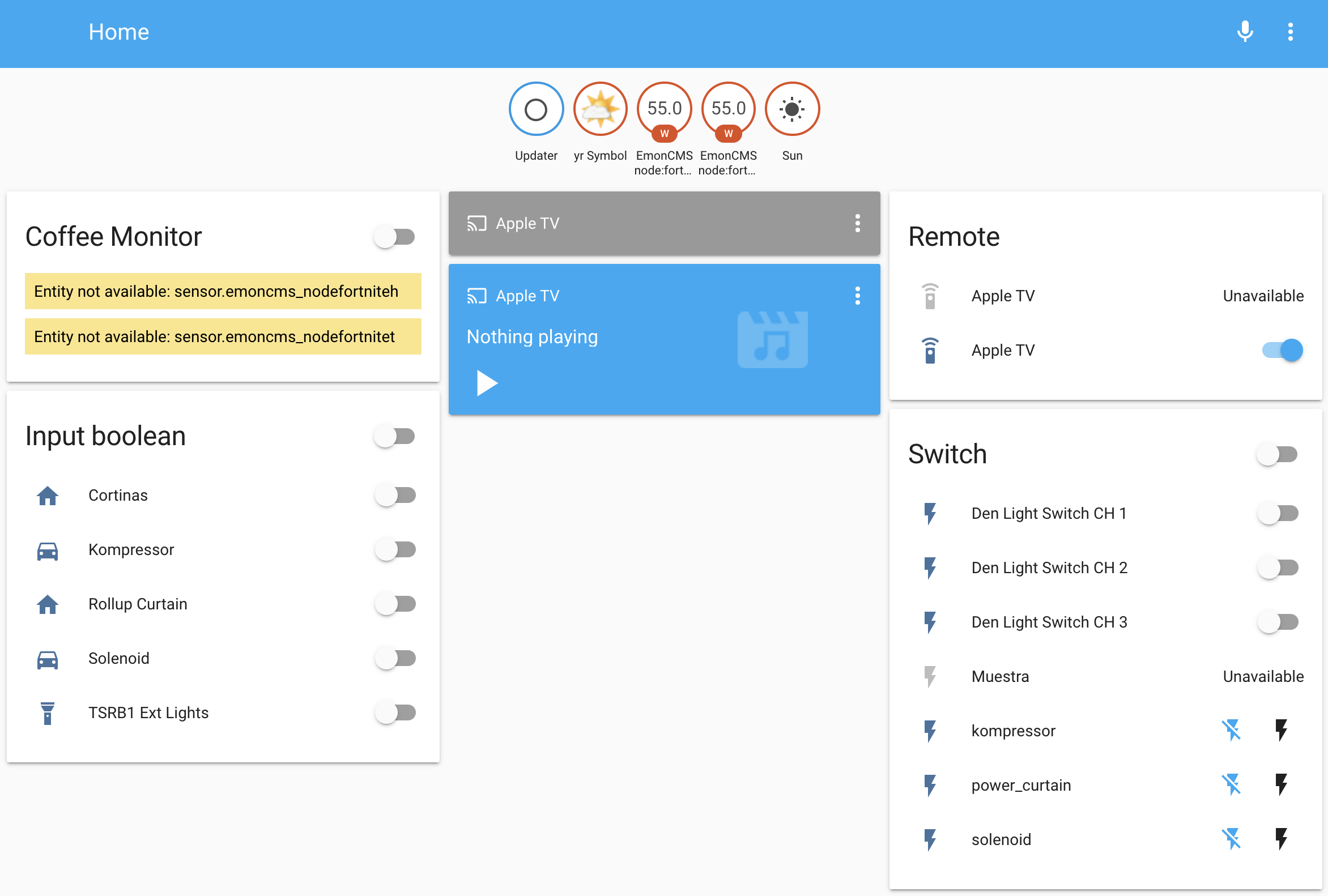Disable the Apple TV remote toggle
The height and width of the screenshot is (896, 1328).
1282,350
